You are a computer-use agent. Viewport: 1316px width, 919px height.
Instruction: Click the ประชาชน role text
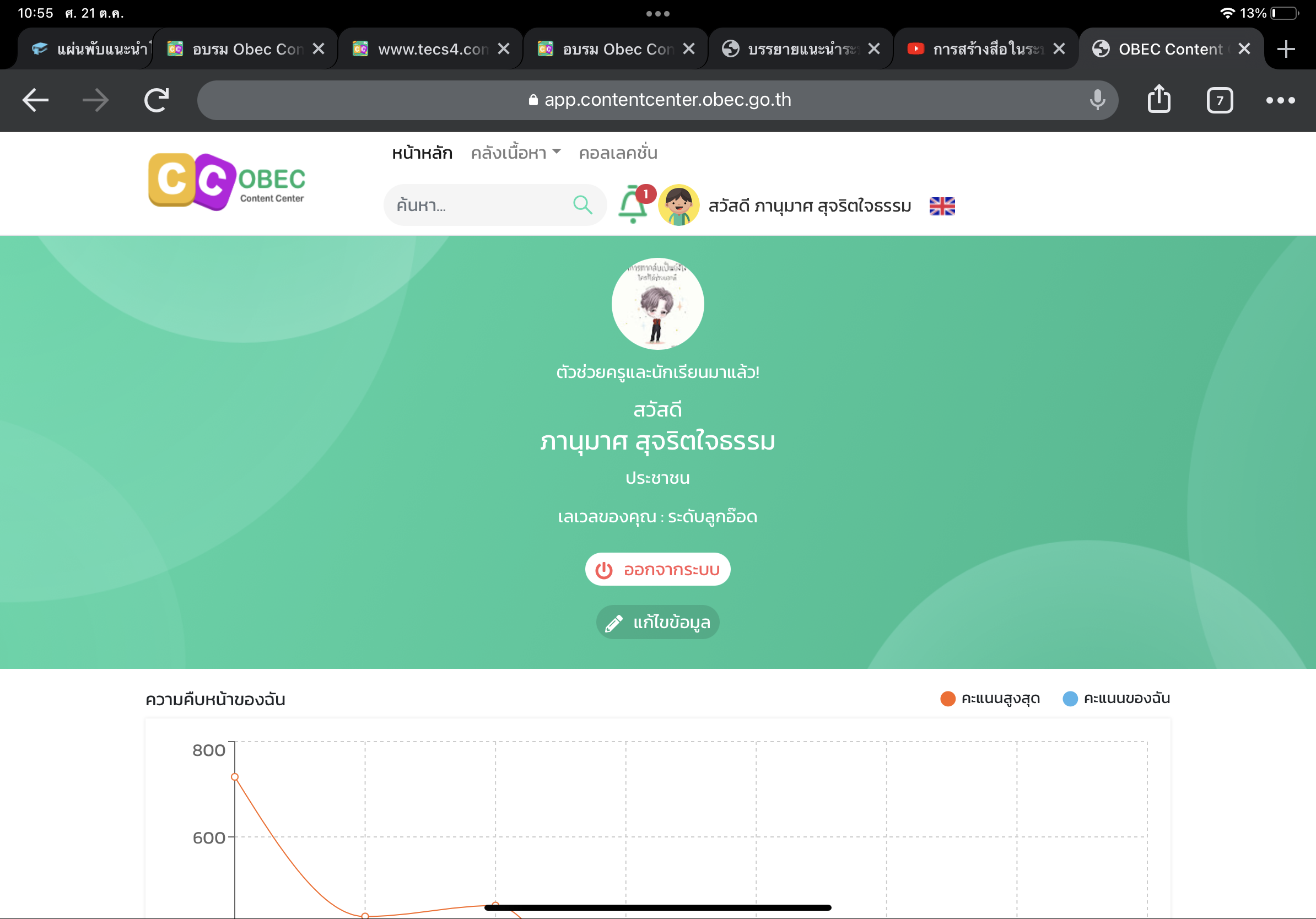point(657,478)
